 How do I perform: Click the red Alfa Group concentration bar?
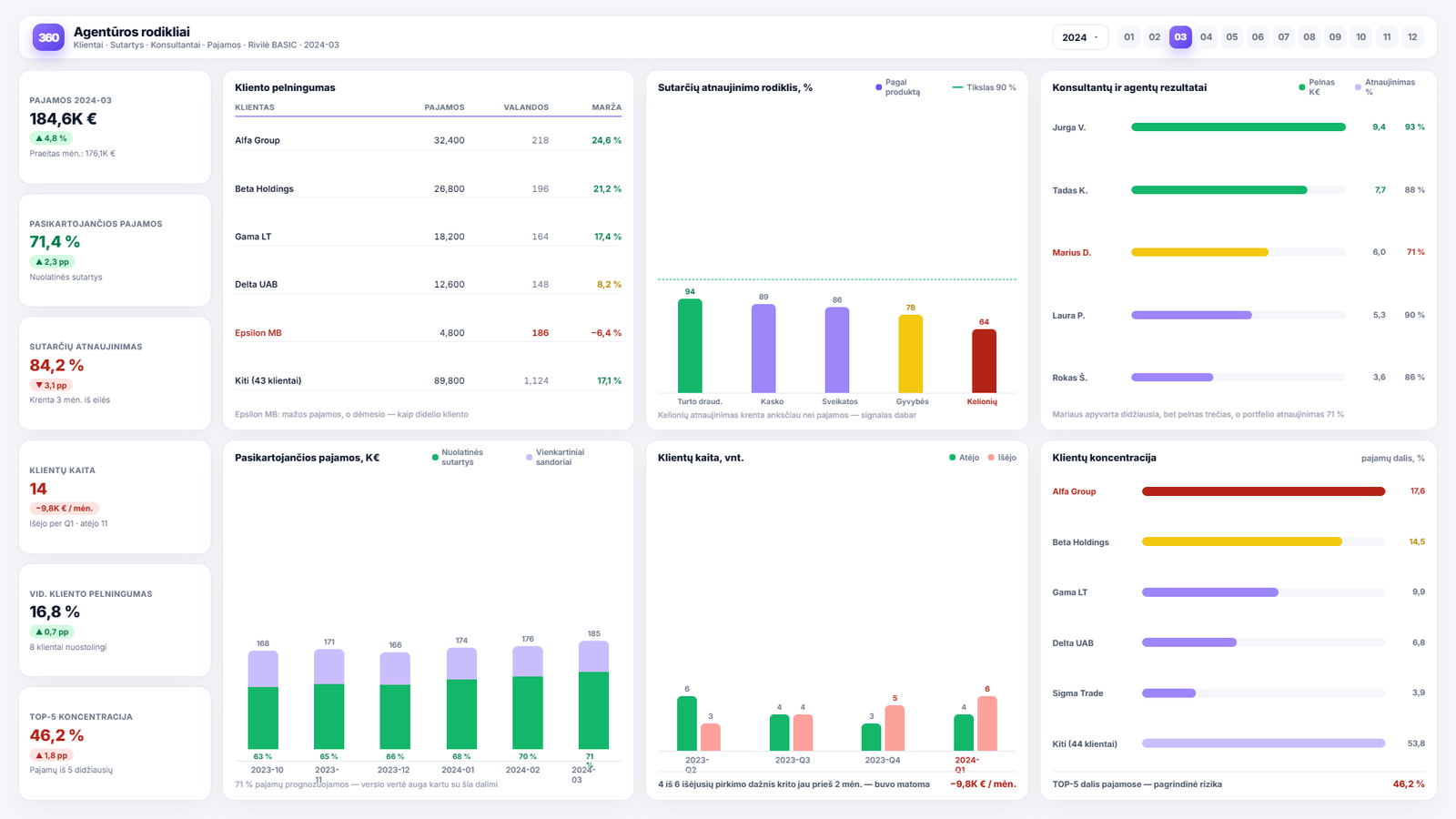point(1264,491)
